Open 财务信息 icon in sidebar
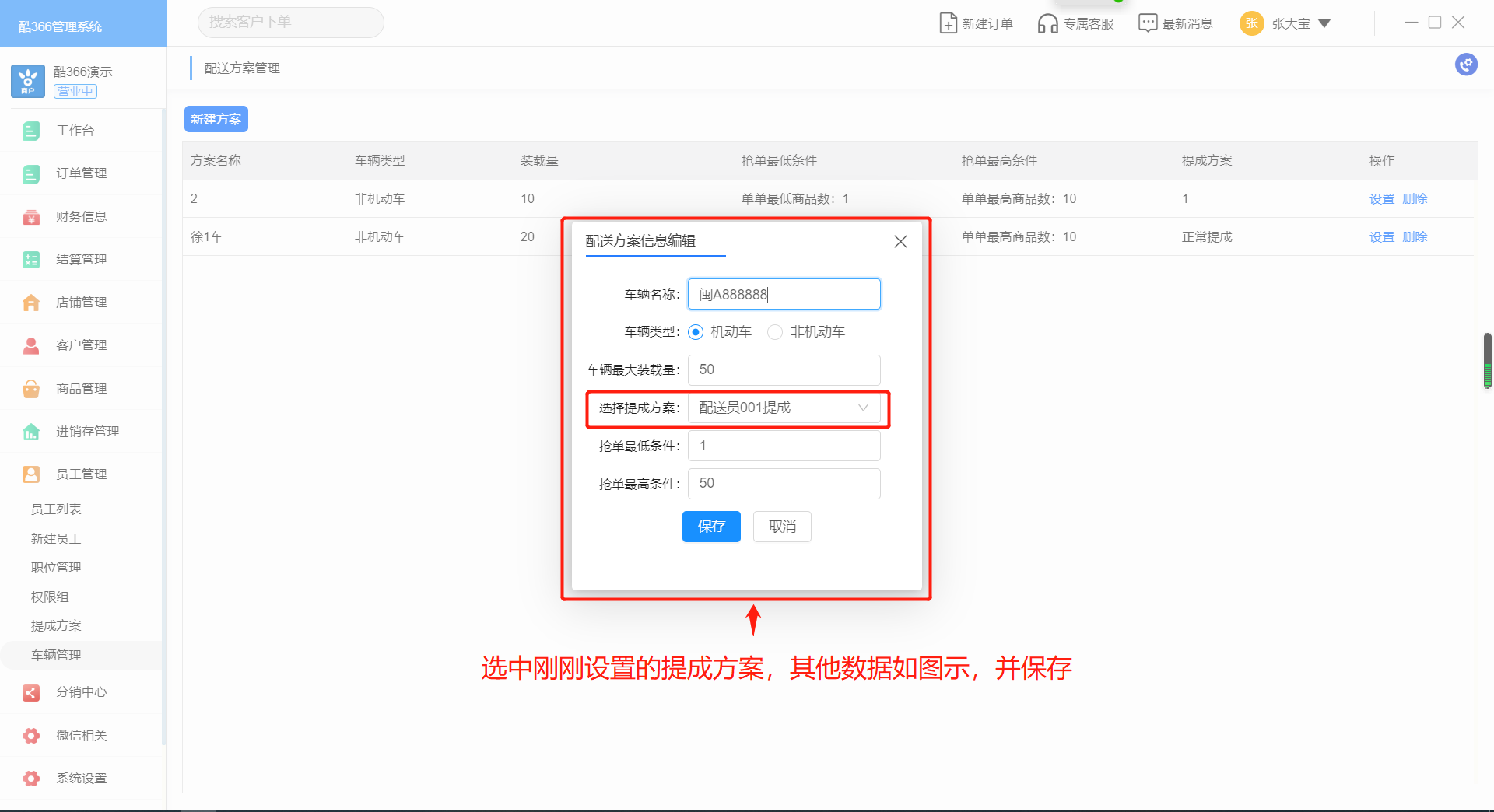 (31, 217)
